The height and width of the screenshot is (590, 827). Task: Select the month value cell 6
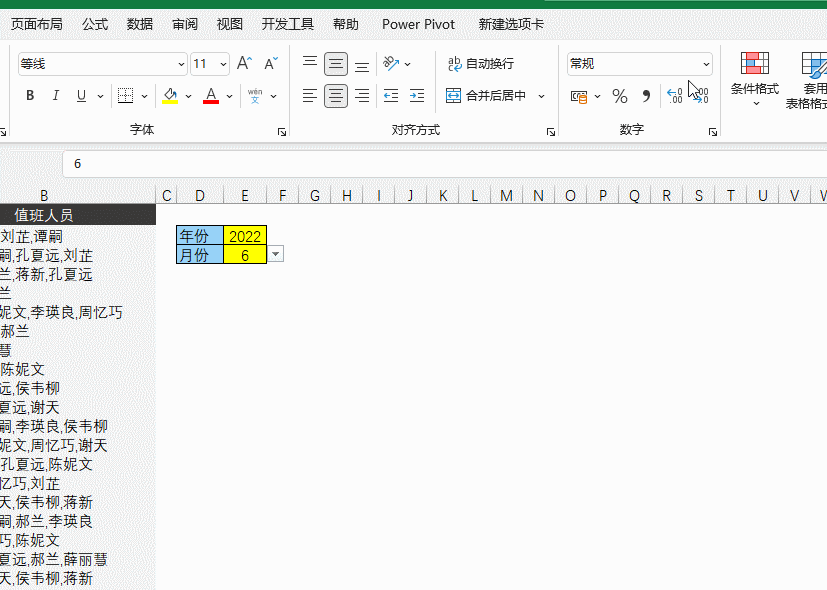245,255
